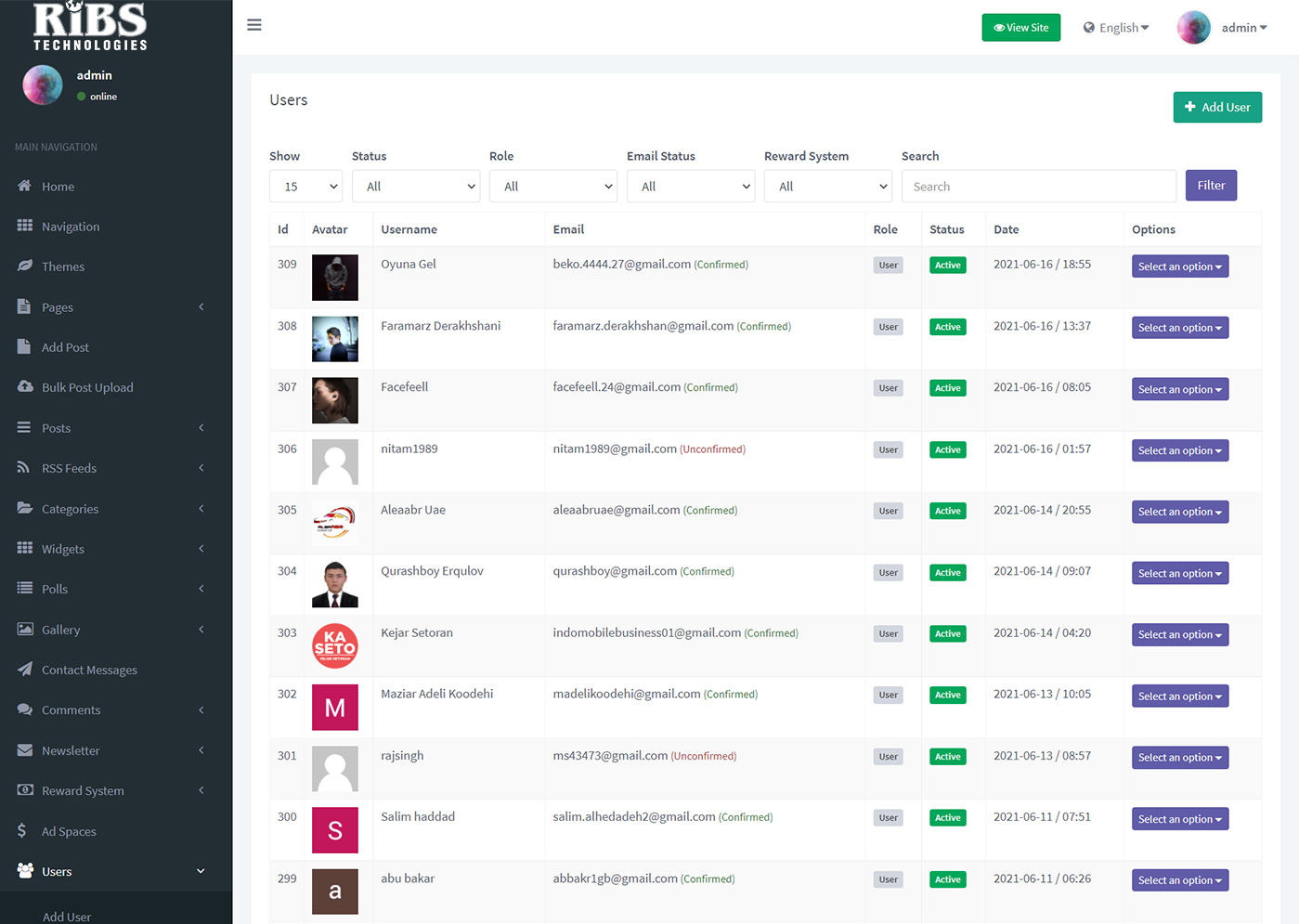Click the Themes leaf icon
The height and width of the screenshot is (924, 1299).
tap(25, 267)
